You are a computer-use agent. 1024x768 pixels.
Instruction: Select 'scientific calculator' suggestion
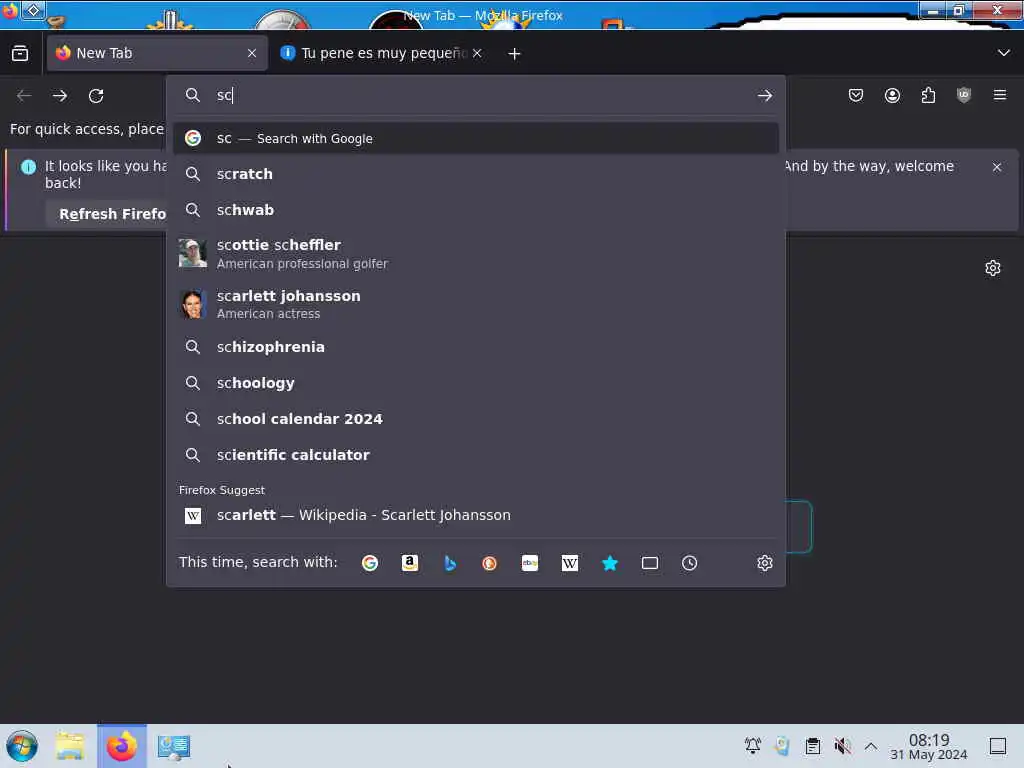pyautogui.click(x=475, y=455)
